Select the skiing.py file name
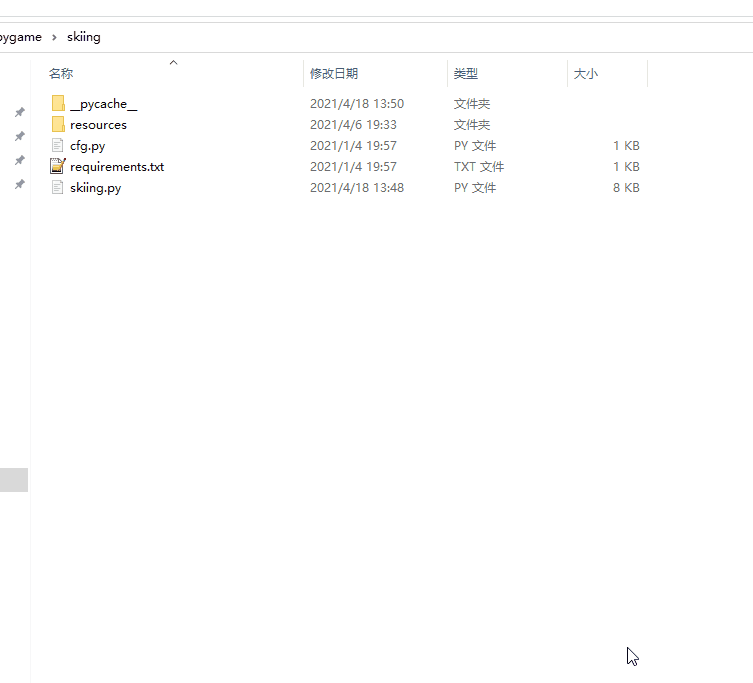753x683 pixels. coord(96,188)
